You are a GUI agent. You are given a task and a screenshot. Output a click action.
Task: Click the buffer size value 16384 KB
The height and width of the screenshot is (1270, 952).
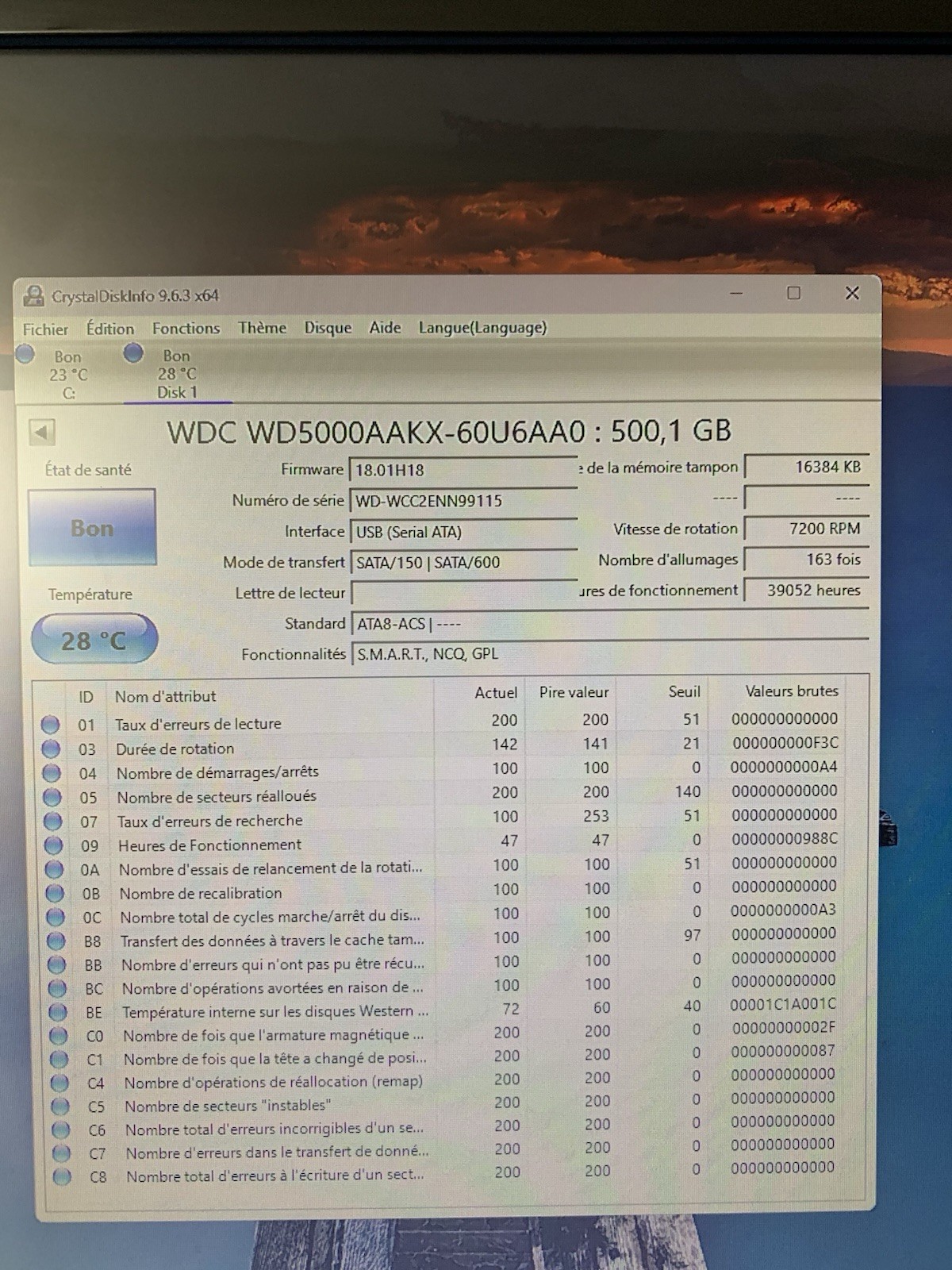[x=806, y=467]
